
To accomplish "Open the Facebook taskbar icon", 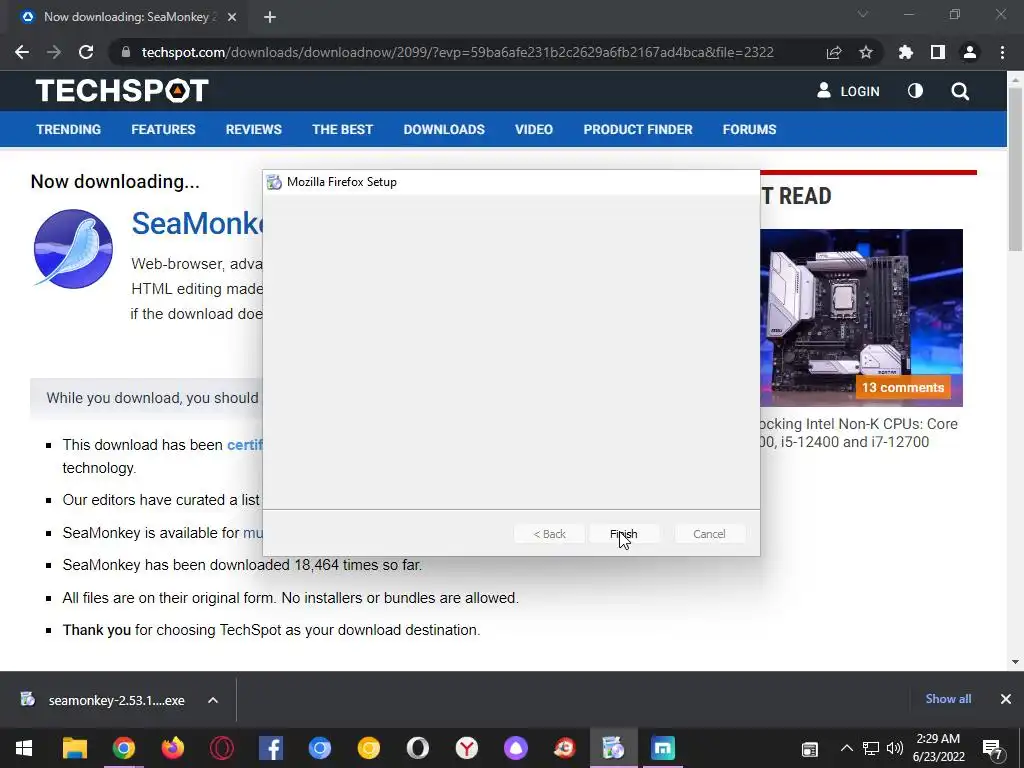I will click(270, 748).
